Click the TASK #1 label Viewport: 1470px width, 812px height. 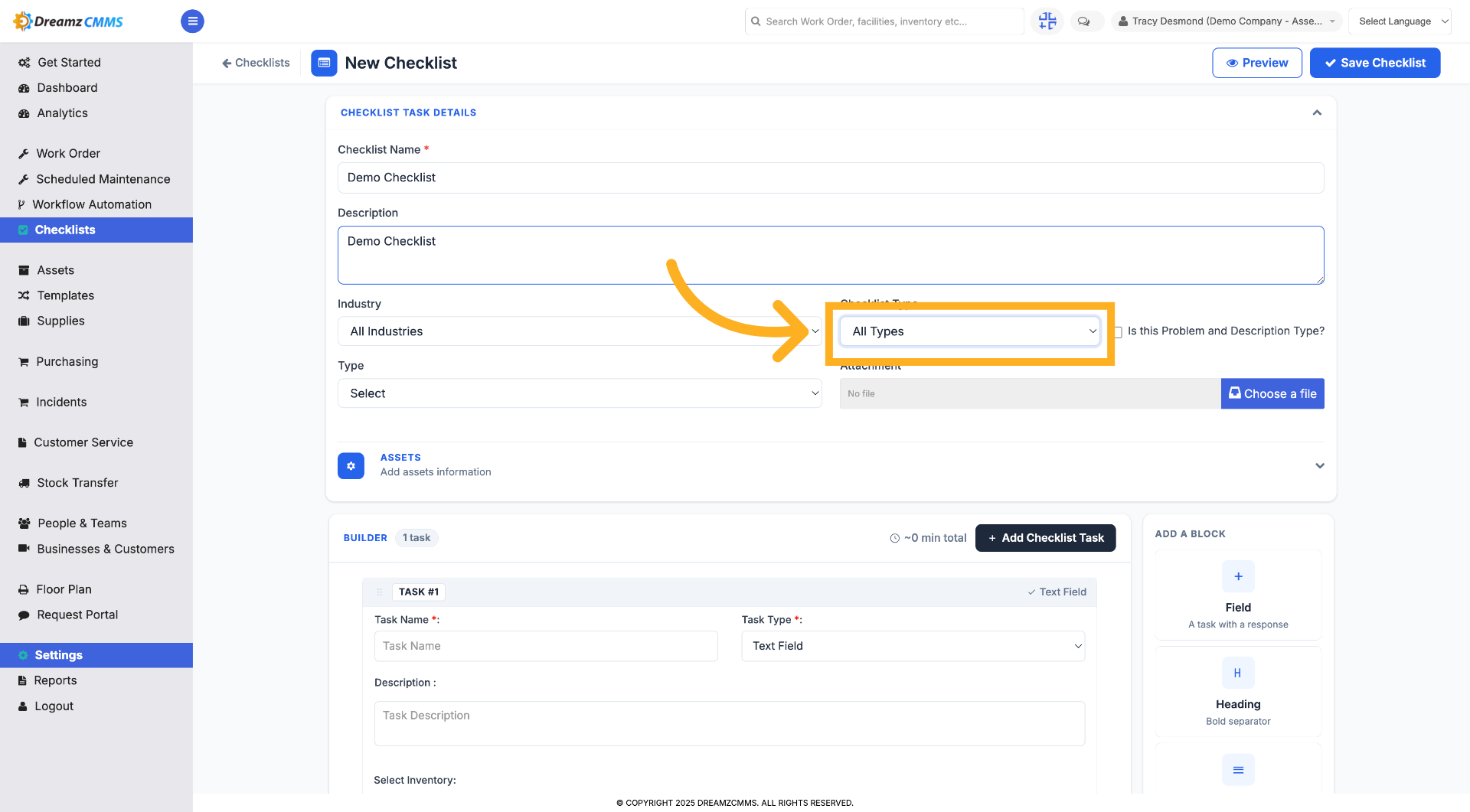pyautogui.click(x=419, y=592)
